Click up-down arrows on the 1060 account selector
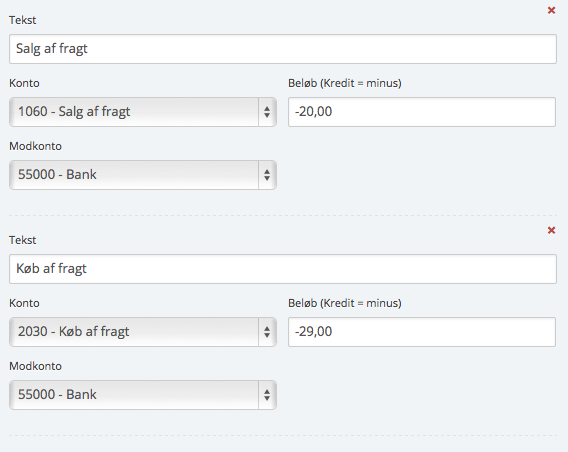The width and height of the screenshot is (568, 452). [267, 112]
